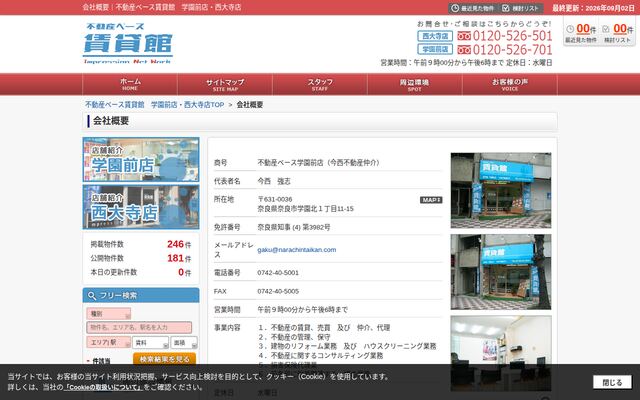Click FAX value 0742-40-5005
640x400 pixels.
tap(278, 291)
